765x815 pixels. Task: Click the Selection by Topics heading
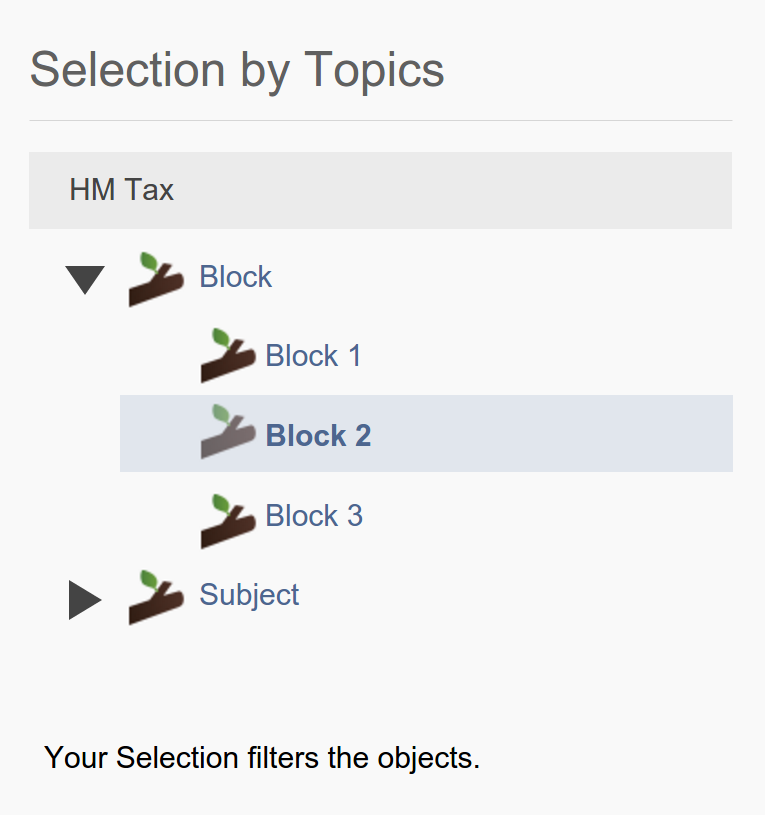pyautogui.click(x=237, y=70)
